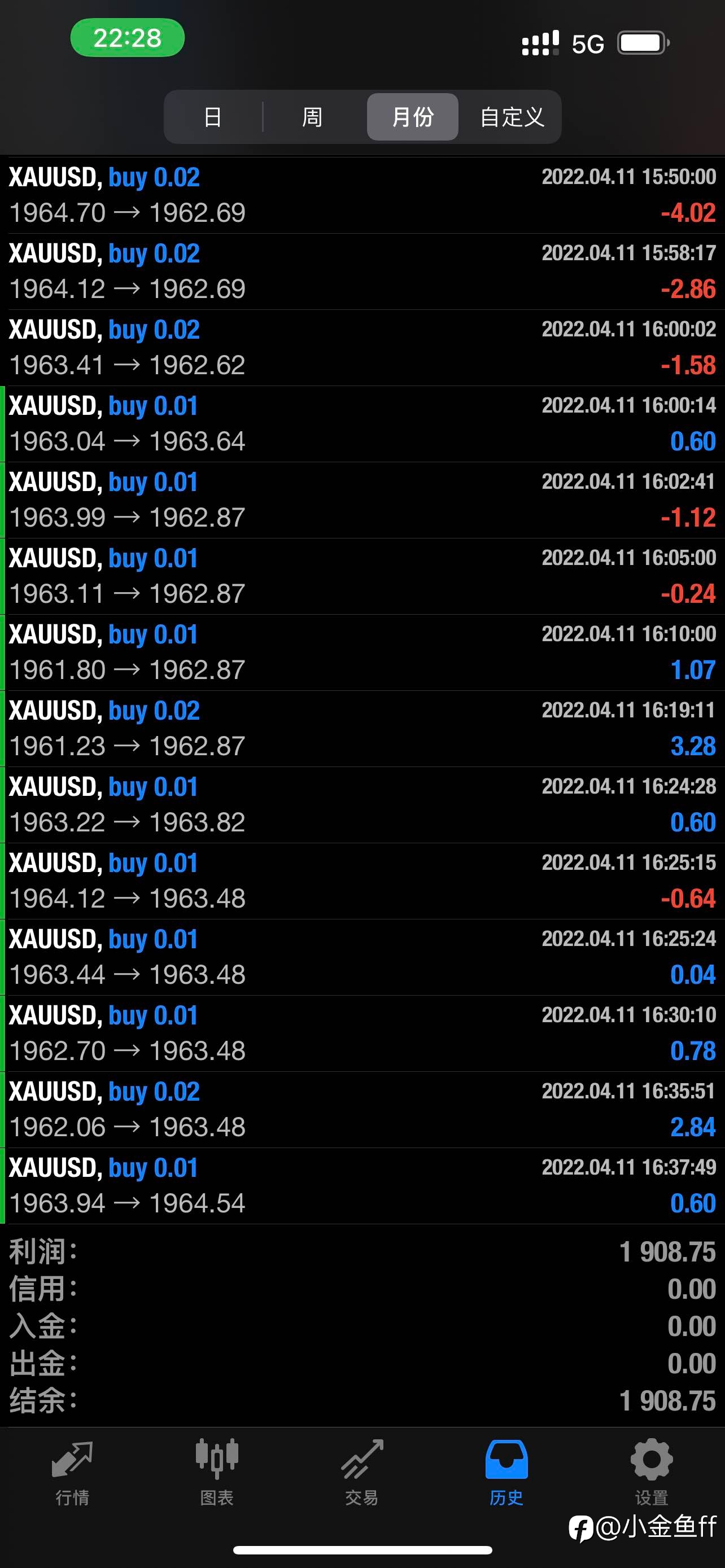Open trade 1963.11 → 1962.87
725x1568 pixels.
pos(362,576)
